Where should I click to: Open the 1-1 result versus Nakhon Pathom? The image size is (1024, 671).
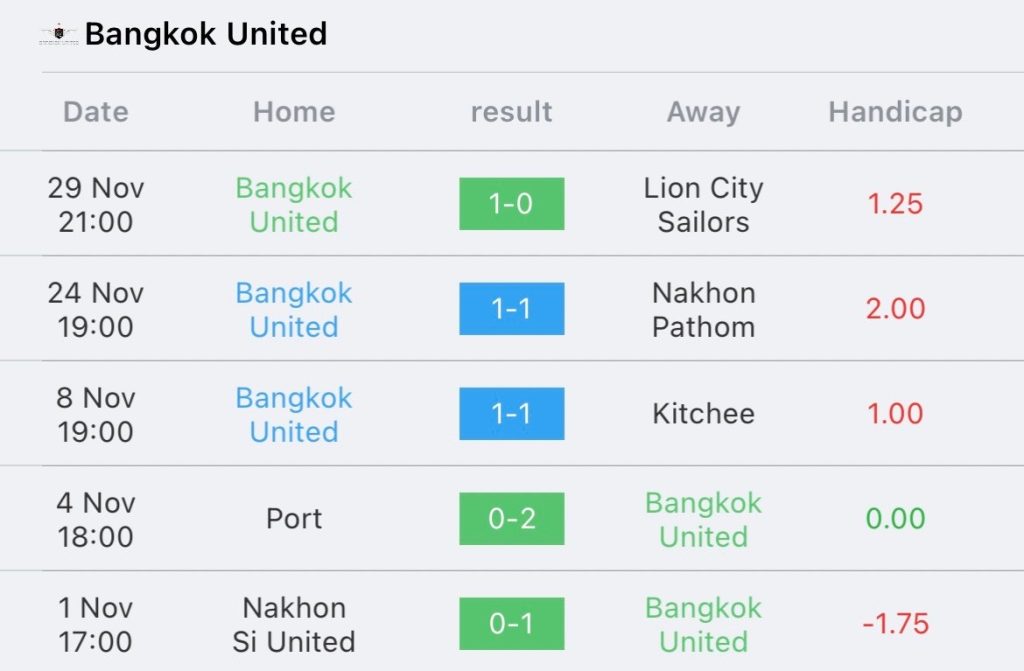click(x=511, y=308)
